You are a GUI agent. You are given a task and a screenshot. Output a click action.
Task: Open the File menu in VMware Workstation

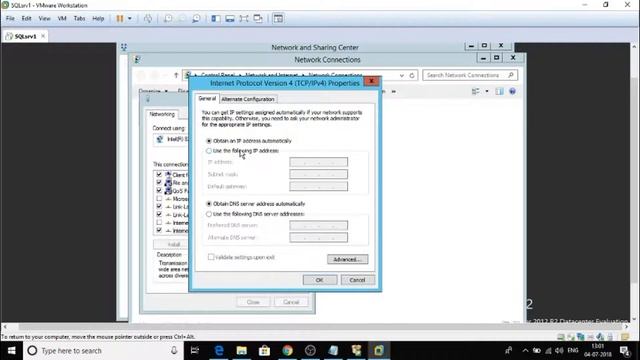point(10,18)
